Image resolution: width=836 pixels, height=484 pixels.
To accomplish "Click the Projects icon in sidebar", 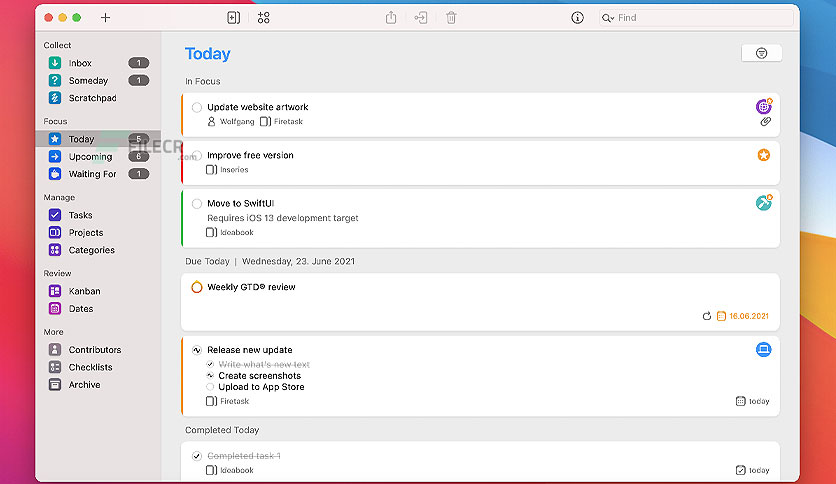I will (55, 232).
